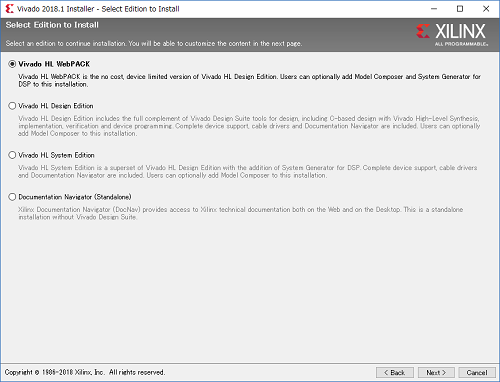Cancel the Vivado installation
The height and width of the screenshot is (382, 500).
click(x=477, y=373)
